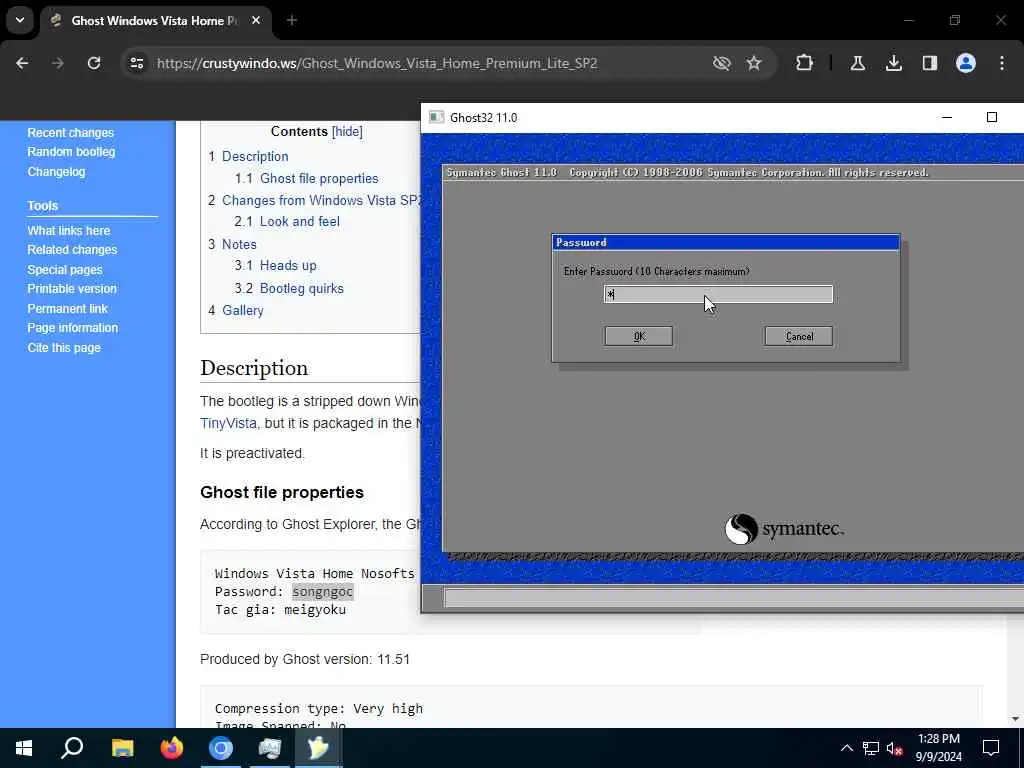Open Related changes link
Image resolution: width=1024 pixels, height=768 pixels.
click(72, 249)
